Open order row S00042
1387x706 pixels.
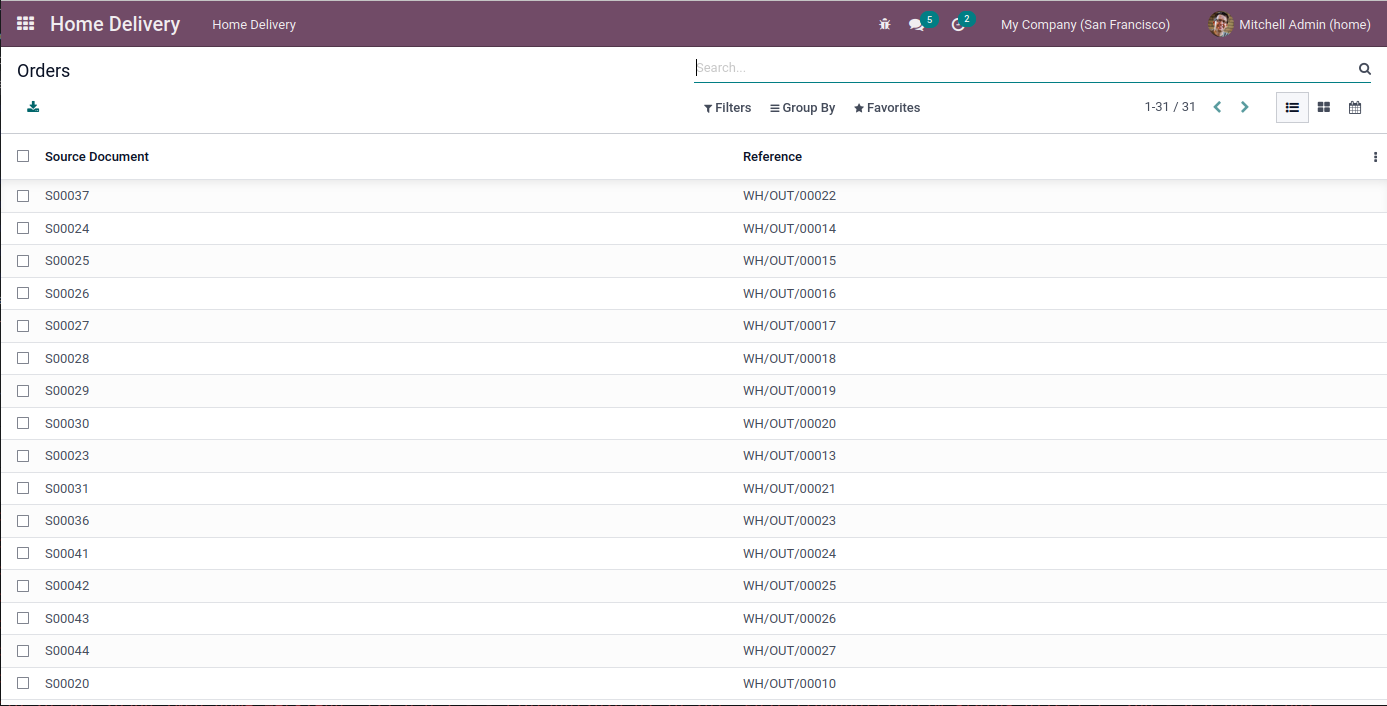694,586
